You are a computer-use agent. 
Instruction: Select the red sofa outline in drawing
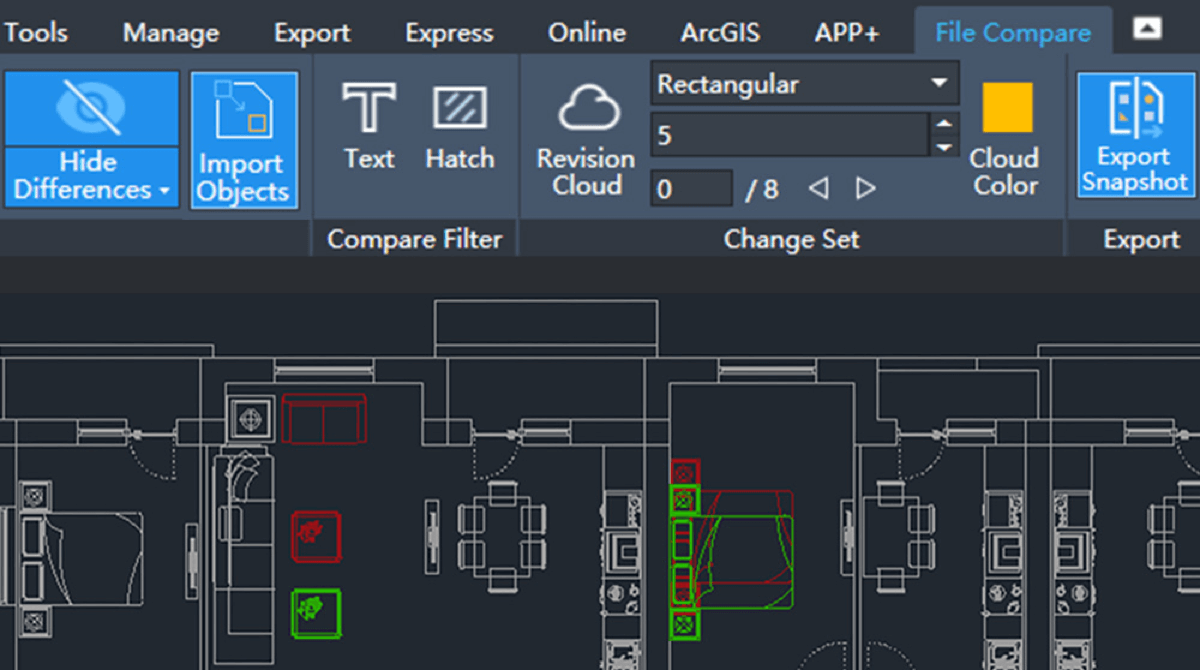[x=324, y=418]
